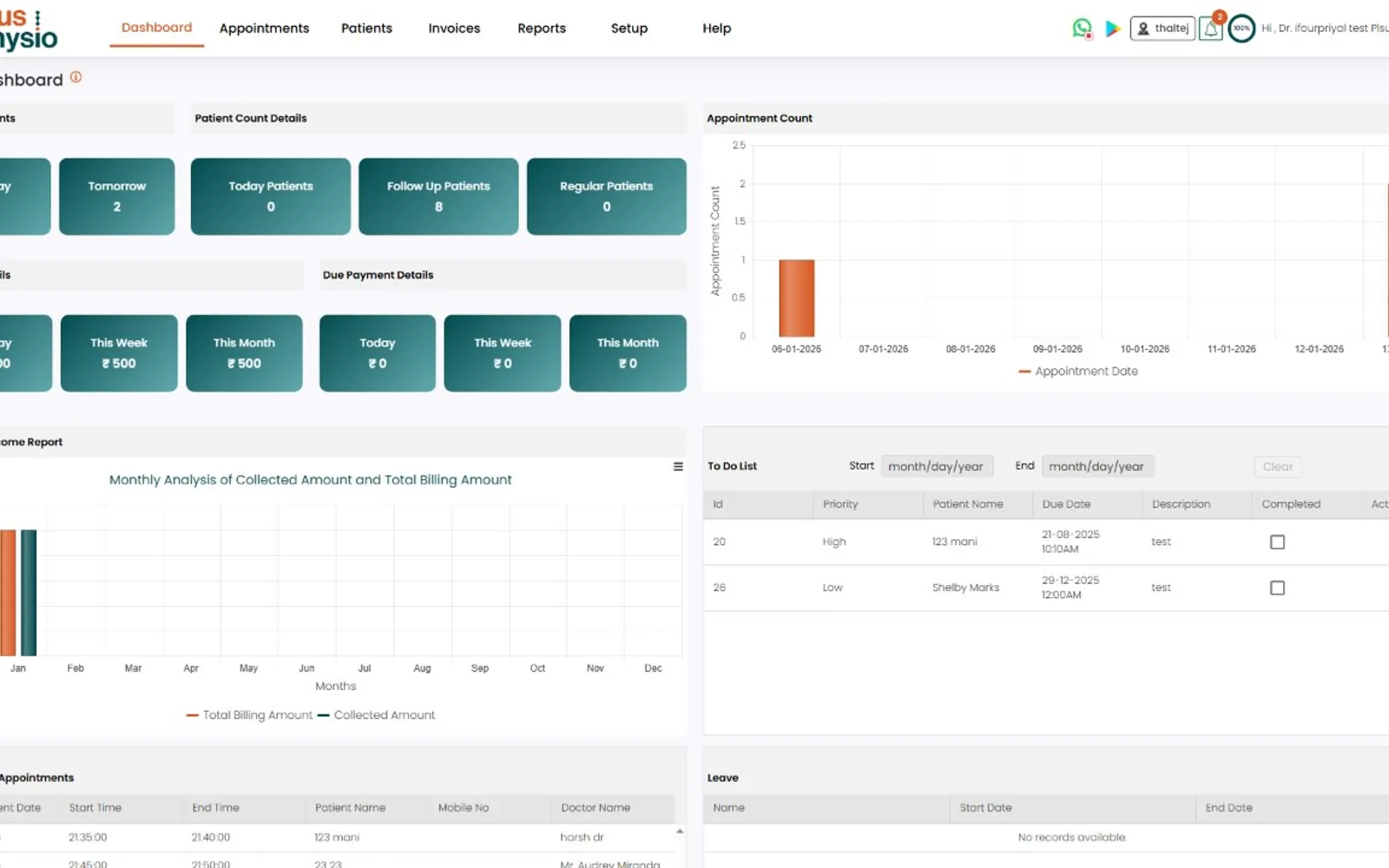This screenshot has width=1389, height=868.
Task: Open the Tomorrow appointments card
Action: 117,196
